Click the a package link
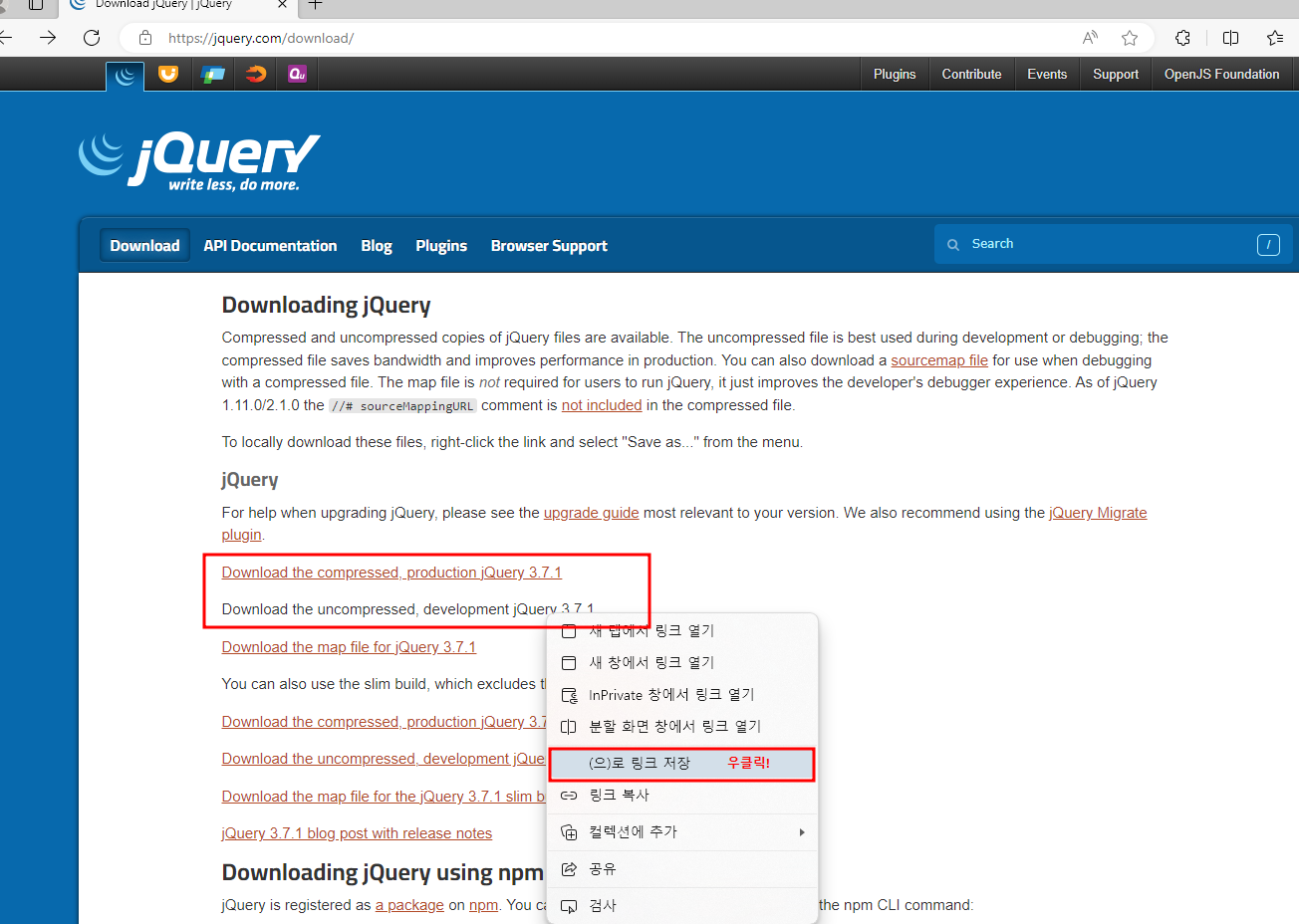1299x924 pixels. [x=409, y=905]
